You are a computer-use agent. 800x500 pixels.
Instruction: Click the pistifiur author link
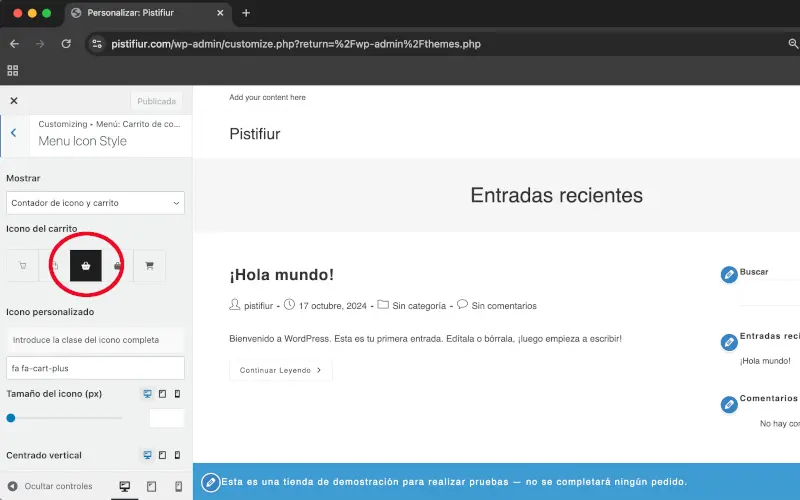pyautogui.click(x=258, y=306)
